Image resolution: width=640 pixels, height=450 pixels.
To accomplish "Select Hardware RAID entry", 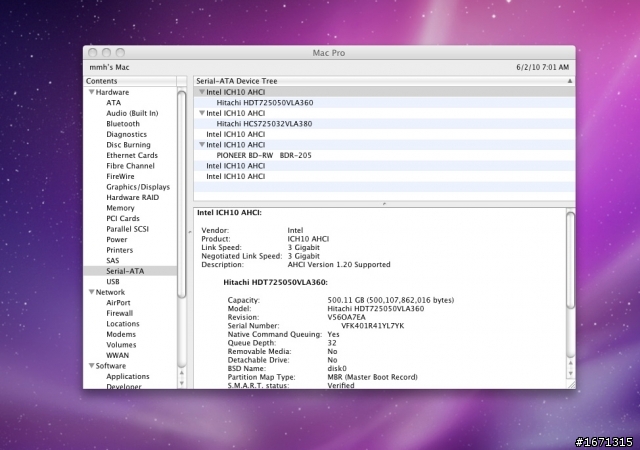I will 133,197.
